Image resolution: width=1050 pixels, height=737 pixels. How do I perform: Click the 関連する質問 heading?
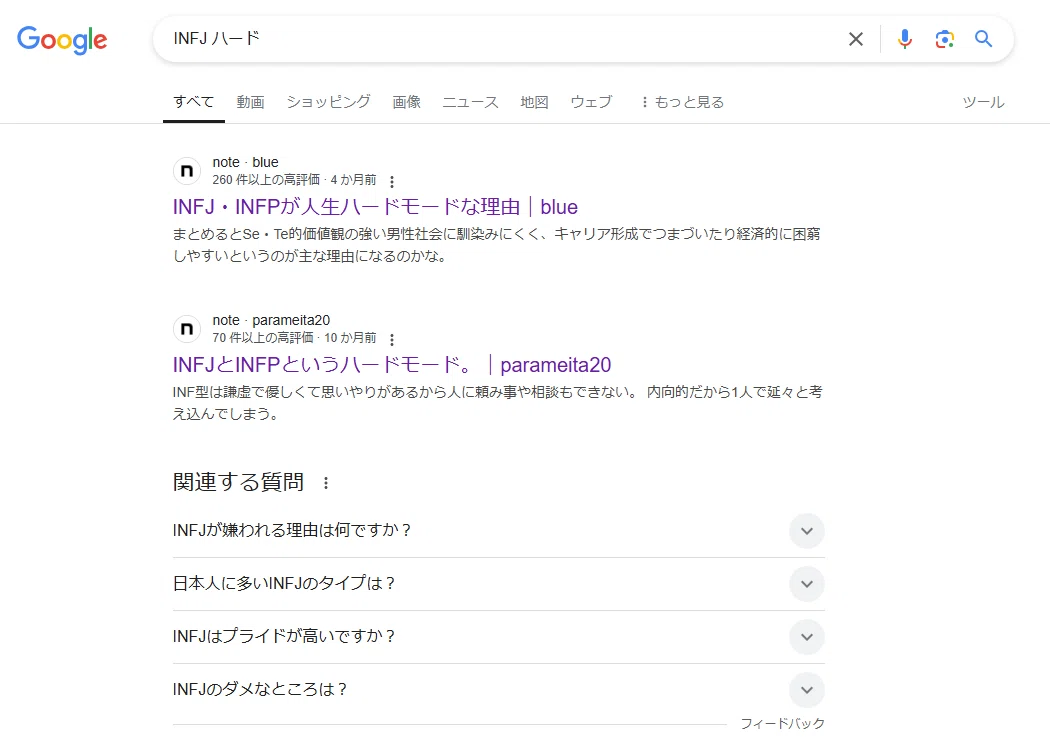[238, 482]
